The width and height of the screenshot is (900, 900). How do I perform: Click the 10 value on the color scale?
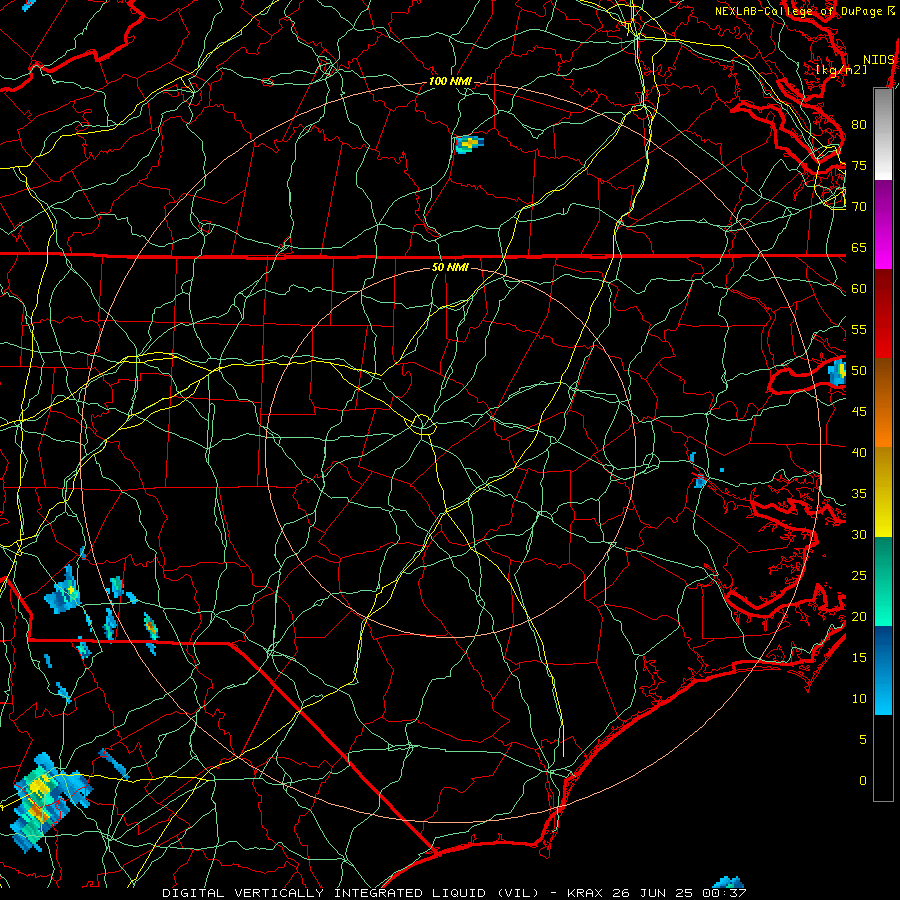click(x=859, y=699)
